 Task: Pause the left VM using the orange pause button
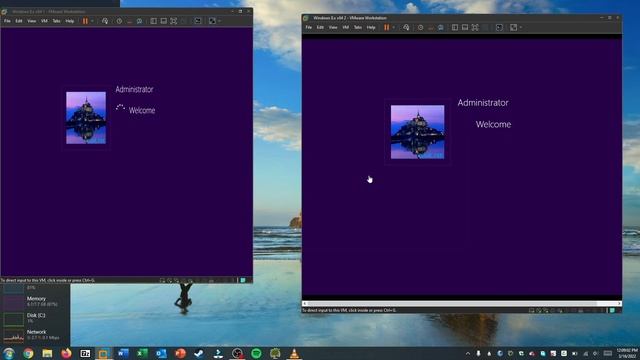pyautogui.click(x=85, y=21)
